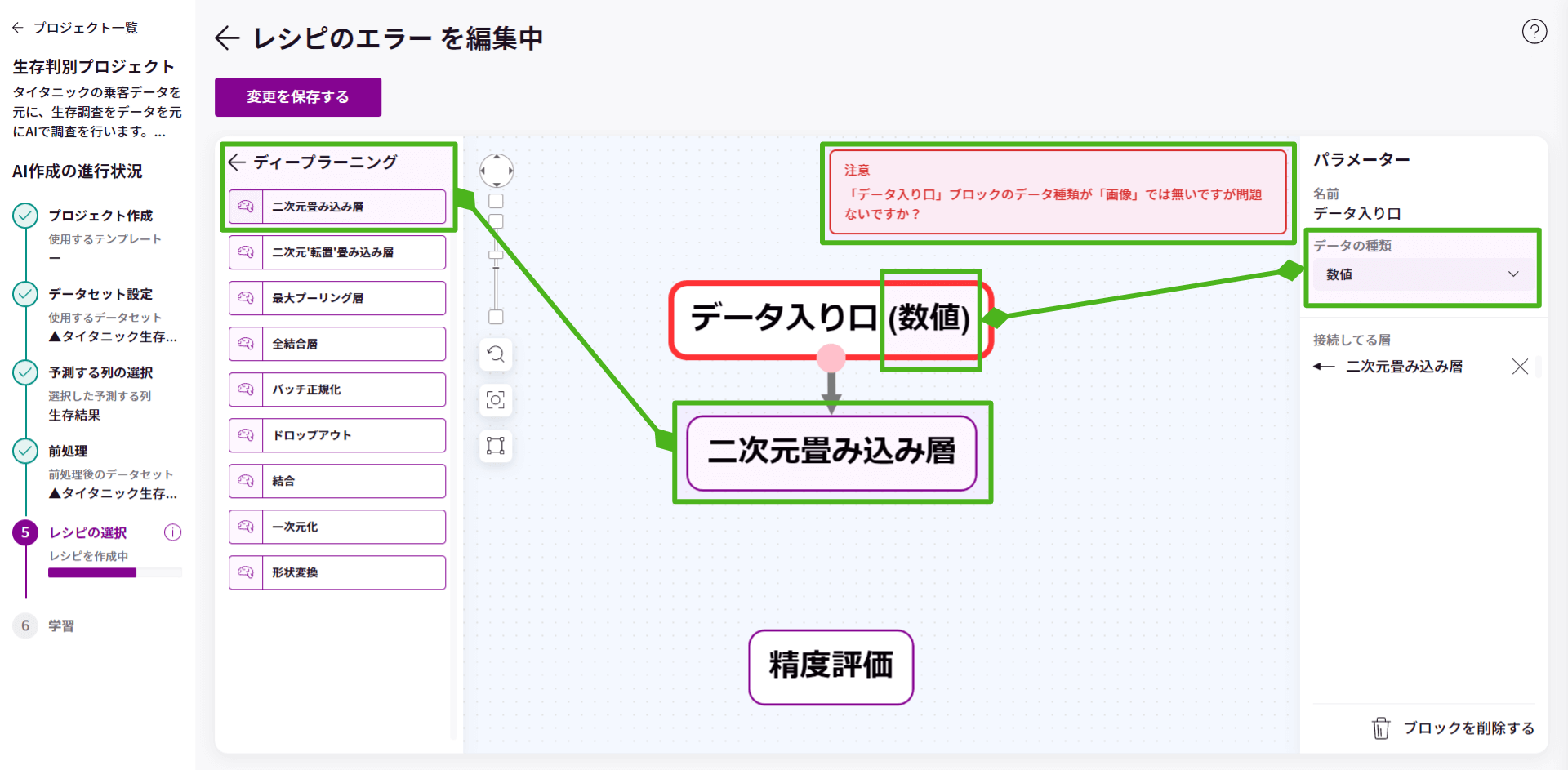Select the 全結合層 palette block
This screenshot has height=770, width=1568.
pyautogui.click(x=337, y=344)
